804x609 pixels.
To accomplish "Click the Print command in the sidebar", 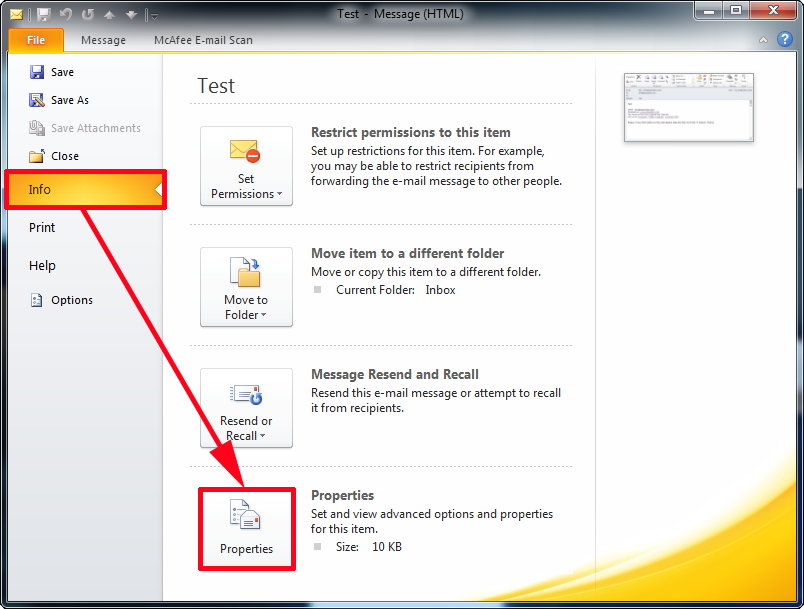I will point(42,227).
